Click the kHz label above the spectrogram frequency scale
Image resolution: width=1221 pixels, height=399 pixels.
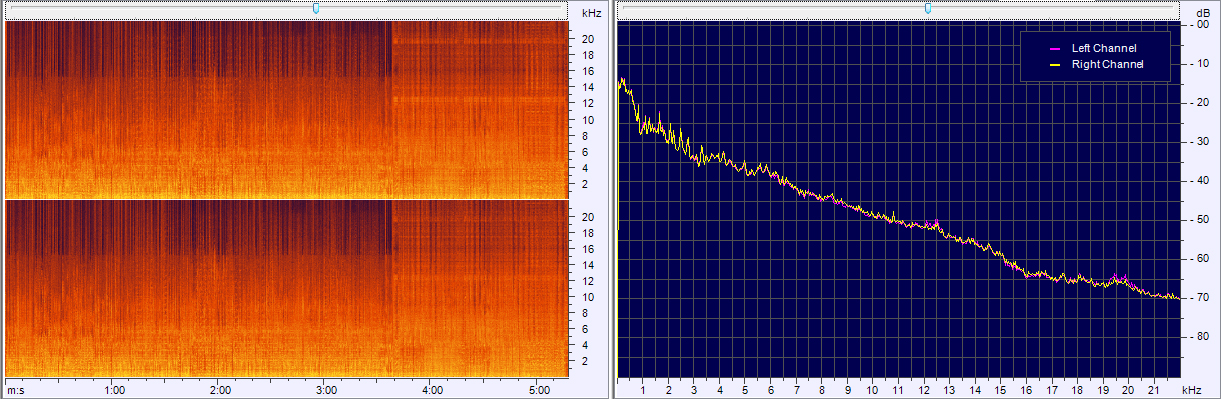click(x=591, y=13)
